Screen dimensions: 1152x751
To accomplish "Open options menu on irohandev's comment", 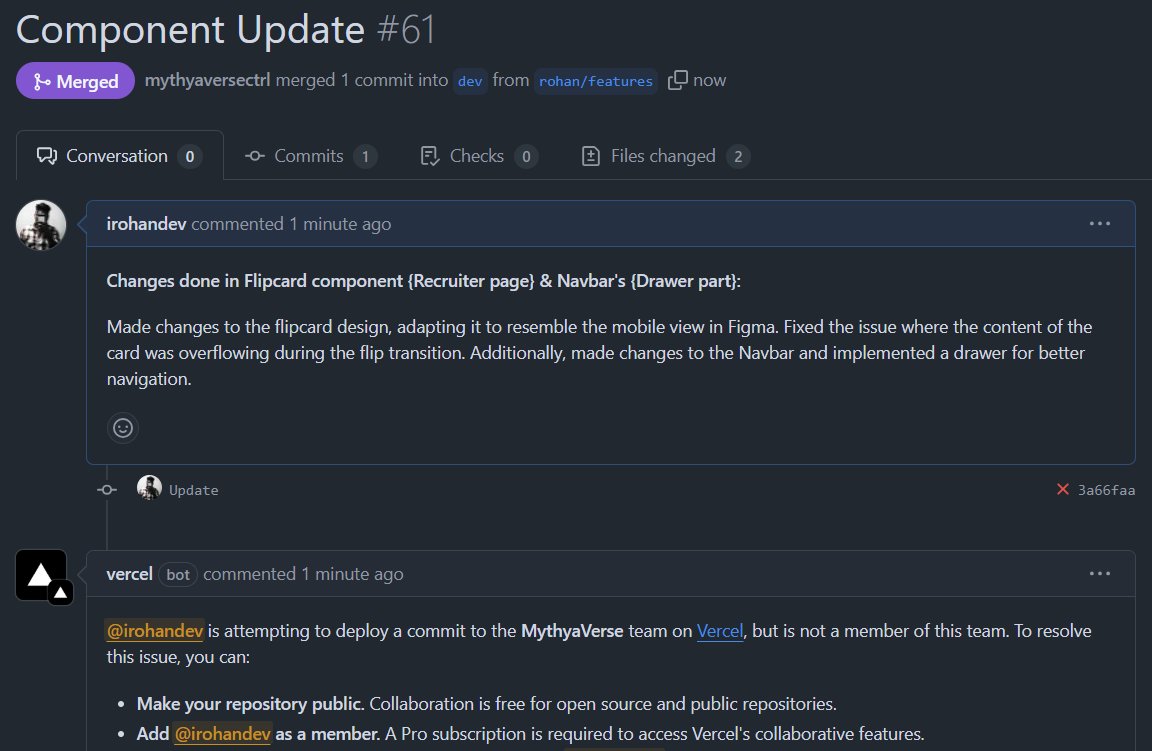I will pos(1100,224).
